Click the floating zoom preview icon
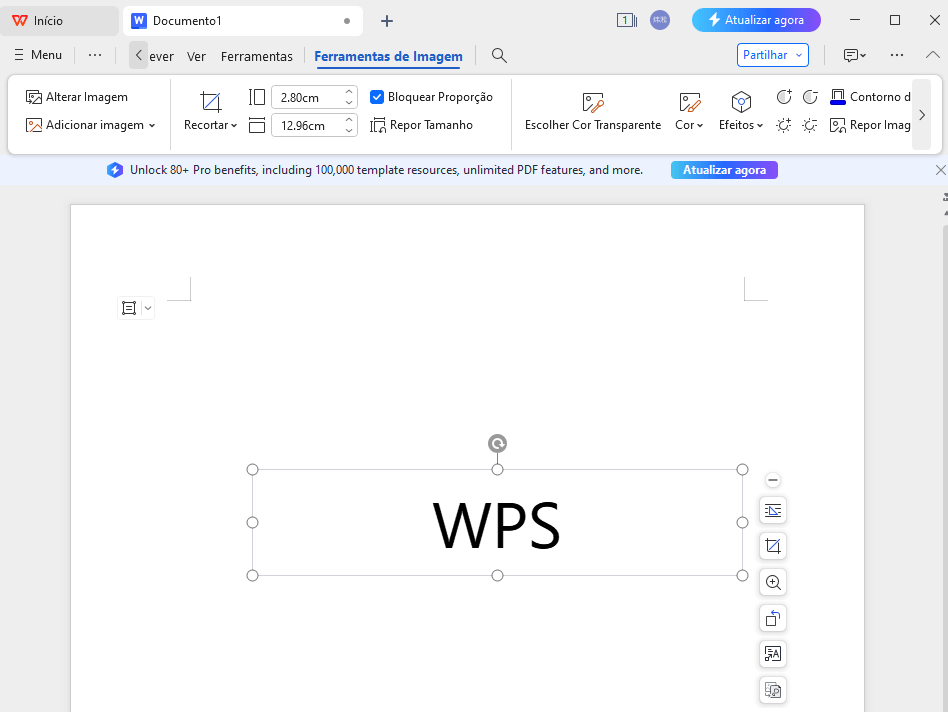This screenshot has height=712, width=948. point(773,582)
